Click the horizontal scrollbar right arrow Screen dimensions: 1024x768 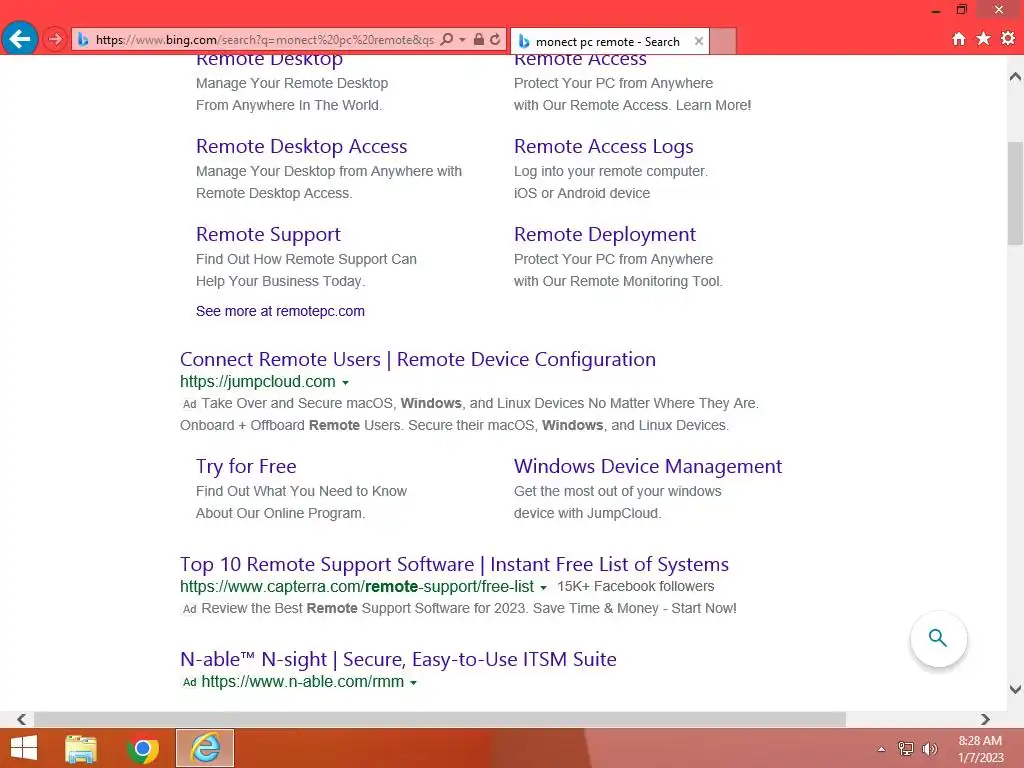[x=985, y=719]
